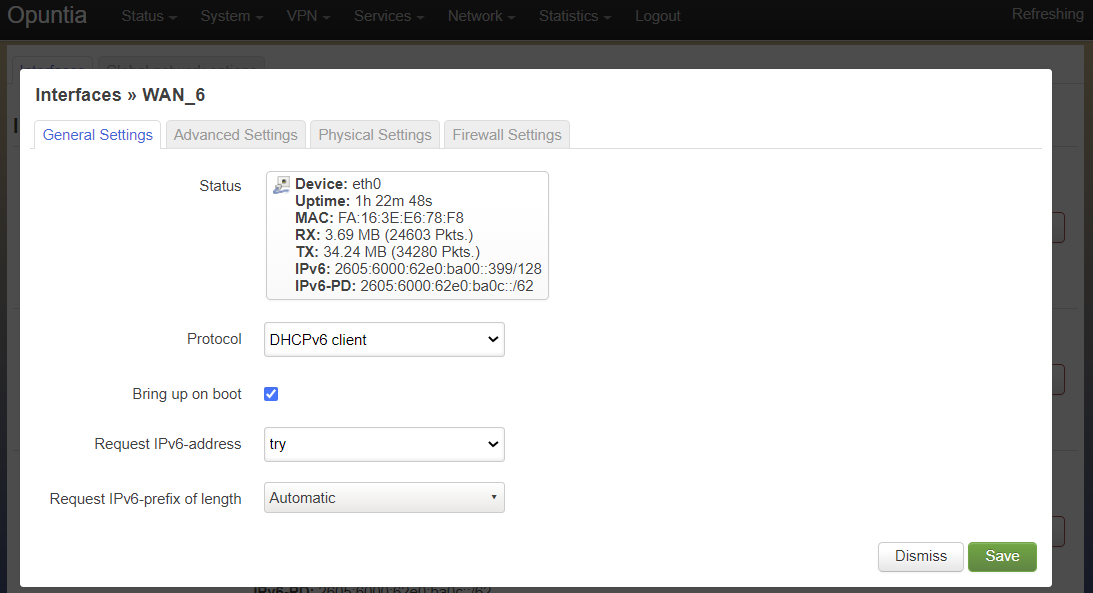Click the Protocol label
This screenshot has width=1093, height=593.
[x=214, y=339]
